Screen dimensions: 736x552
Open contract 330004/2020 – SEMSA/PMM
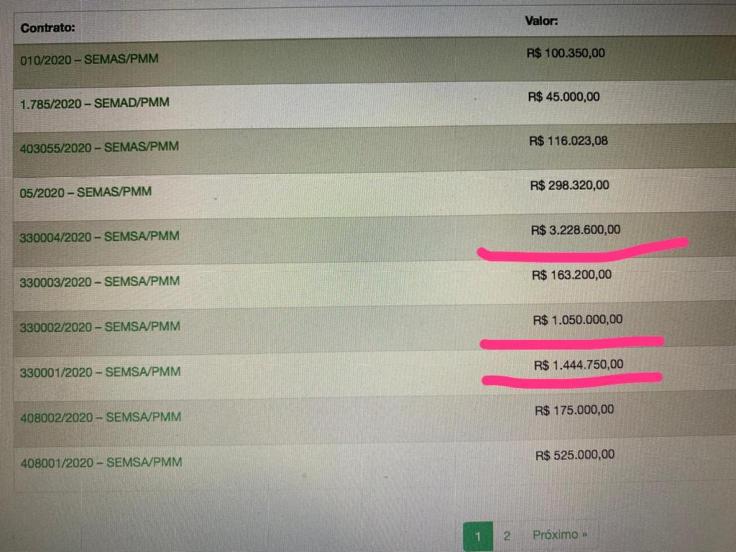coord(99,237)
